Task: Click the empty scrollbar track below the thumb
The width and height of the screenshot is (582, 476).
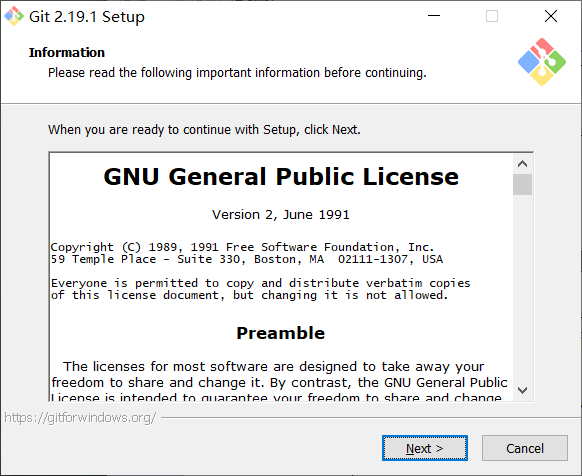Action: 522,288
